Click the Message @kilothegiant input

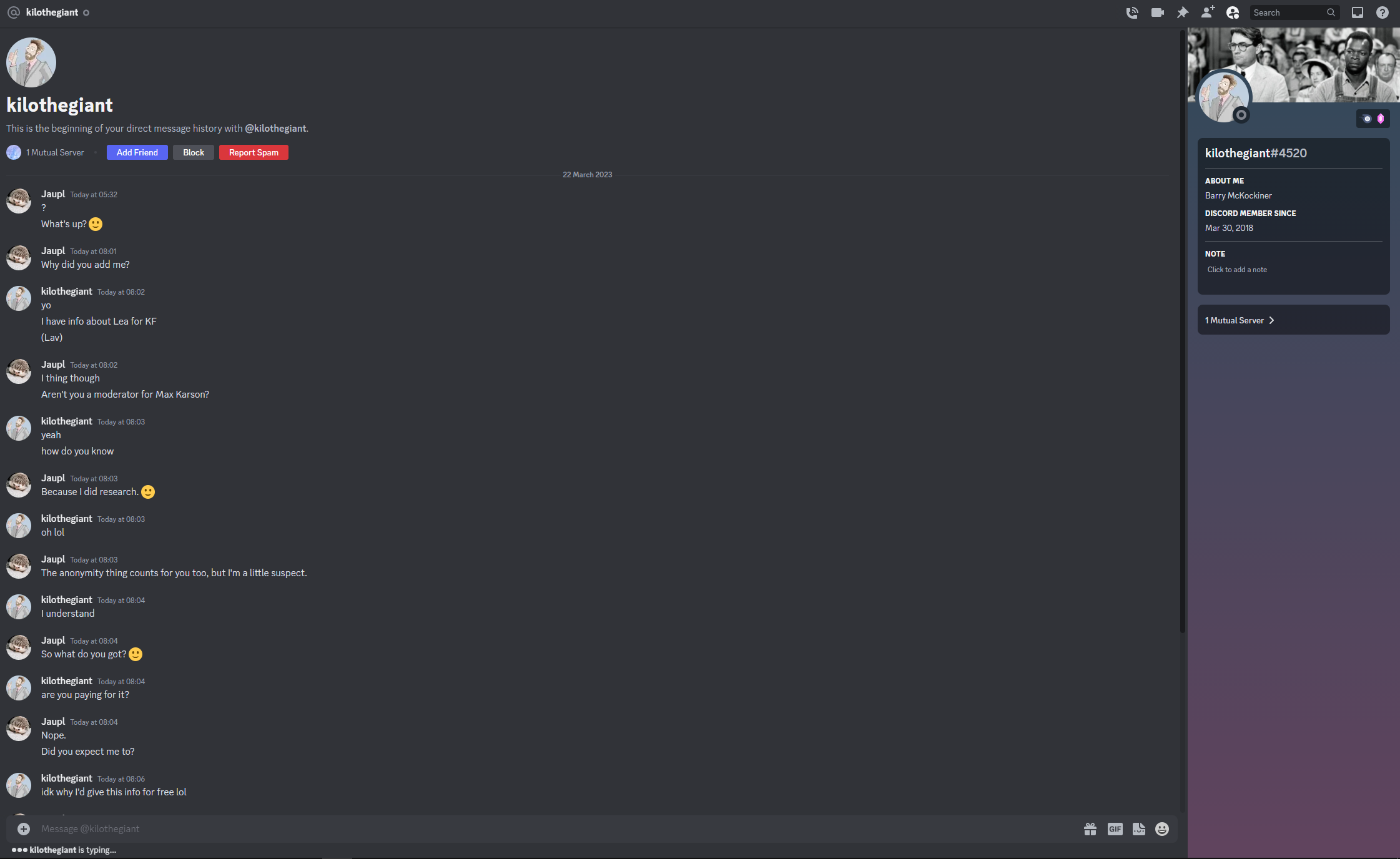click(556, 829)
